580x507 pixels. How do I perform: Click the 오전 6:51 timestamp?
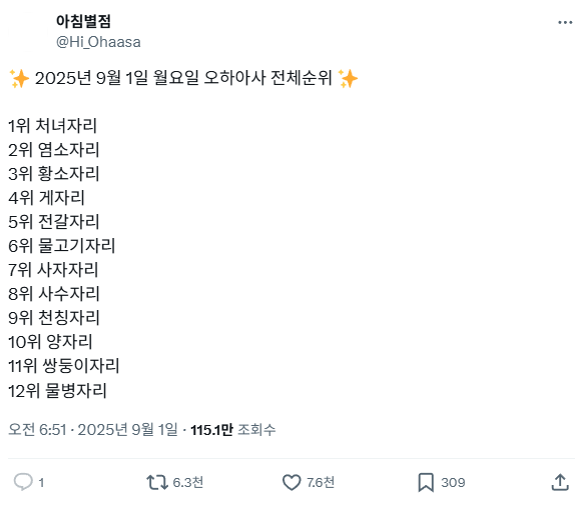pyautogui.click(x=37, y=430)
